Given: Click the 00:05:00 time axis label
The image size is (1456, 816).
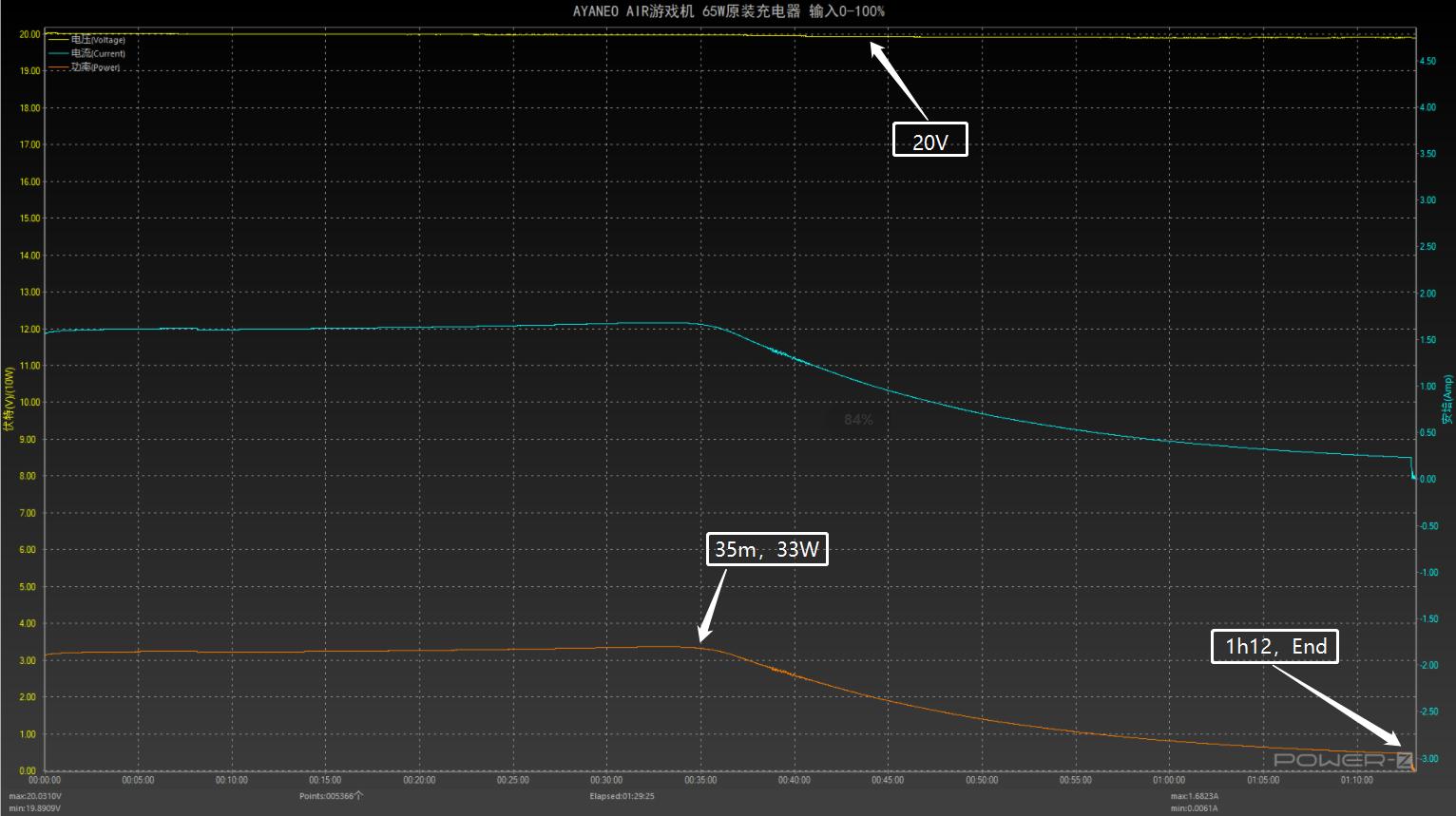Looking at the screenshot, I should point(138,780).
